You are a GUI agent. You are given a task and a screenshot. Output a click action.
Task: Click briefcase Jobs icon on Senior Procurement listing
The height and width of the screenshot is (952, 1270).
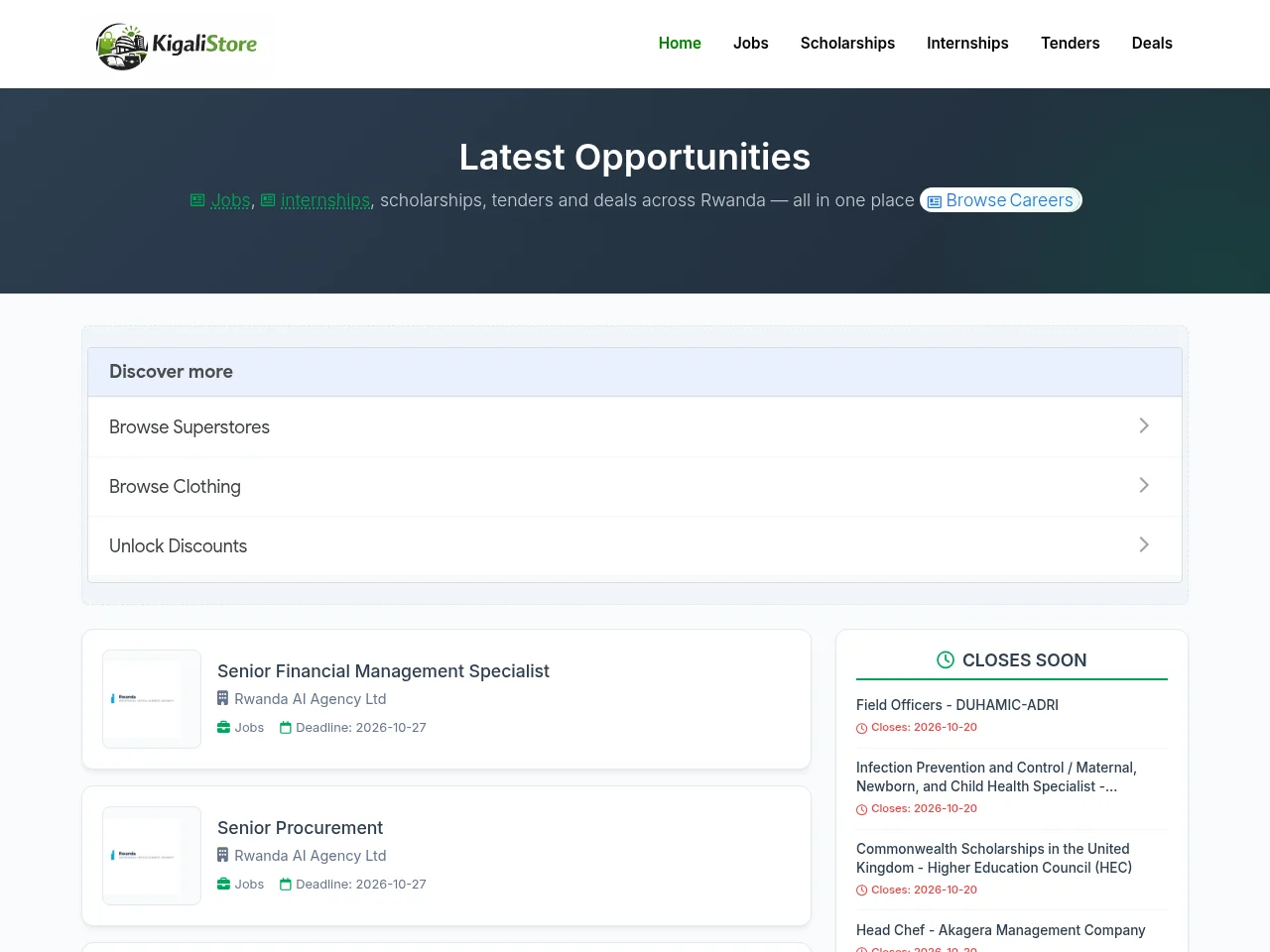pyautogui.click(x=223, y=885)
